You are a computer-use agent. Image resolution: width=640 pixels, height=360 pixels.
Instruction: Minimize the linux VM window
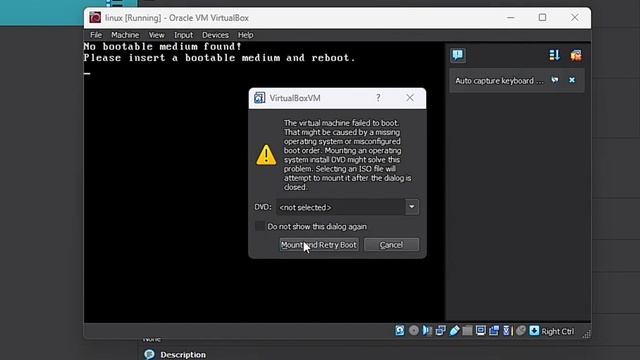511,18
